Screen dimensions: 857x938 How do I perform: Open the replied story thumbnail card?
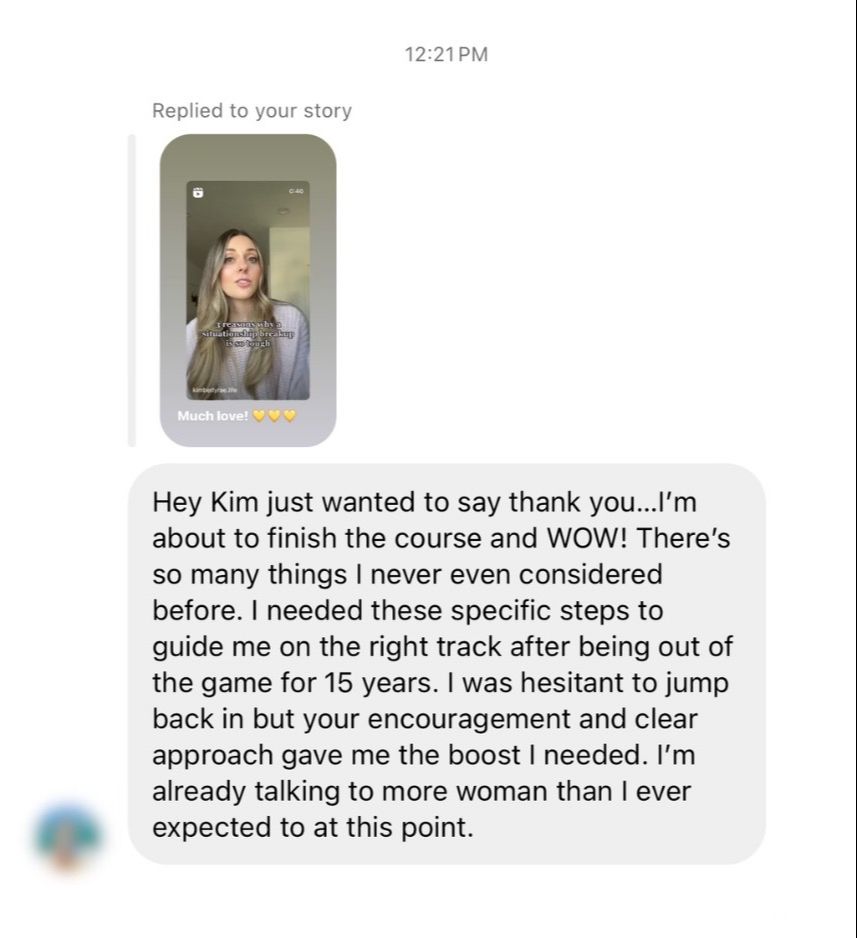click(x=248, y=290)
